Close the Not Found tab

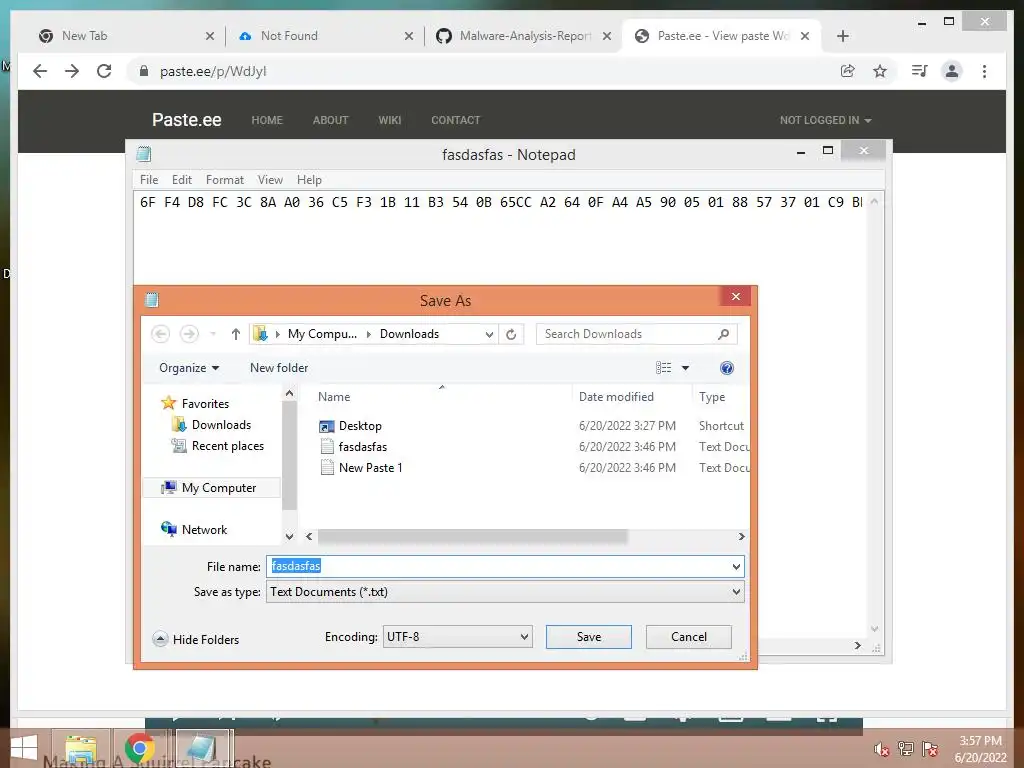(x=409, y=36)
